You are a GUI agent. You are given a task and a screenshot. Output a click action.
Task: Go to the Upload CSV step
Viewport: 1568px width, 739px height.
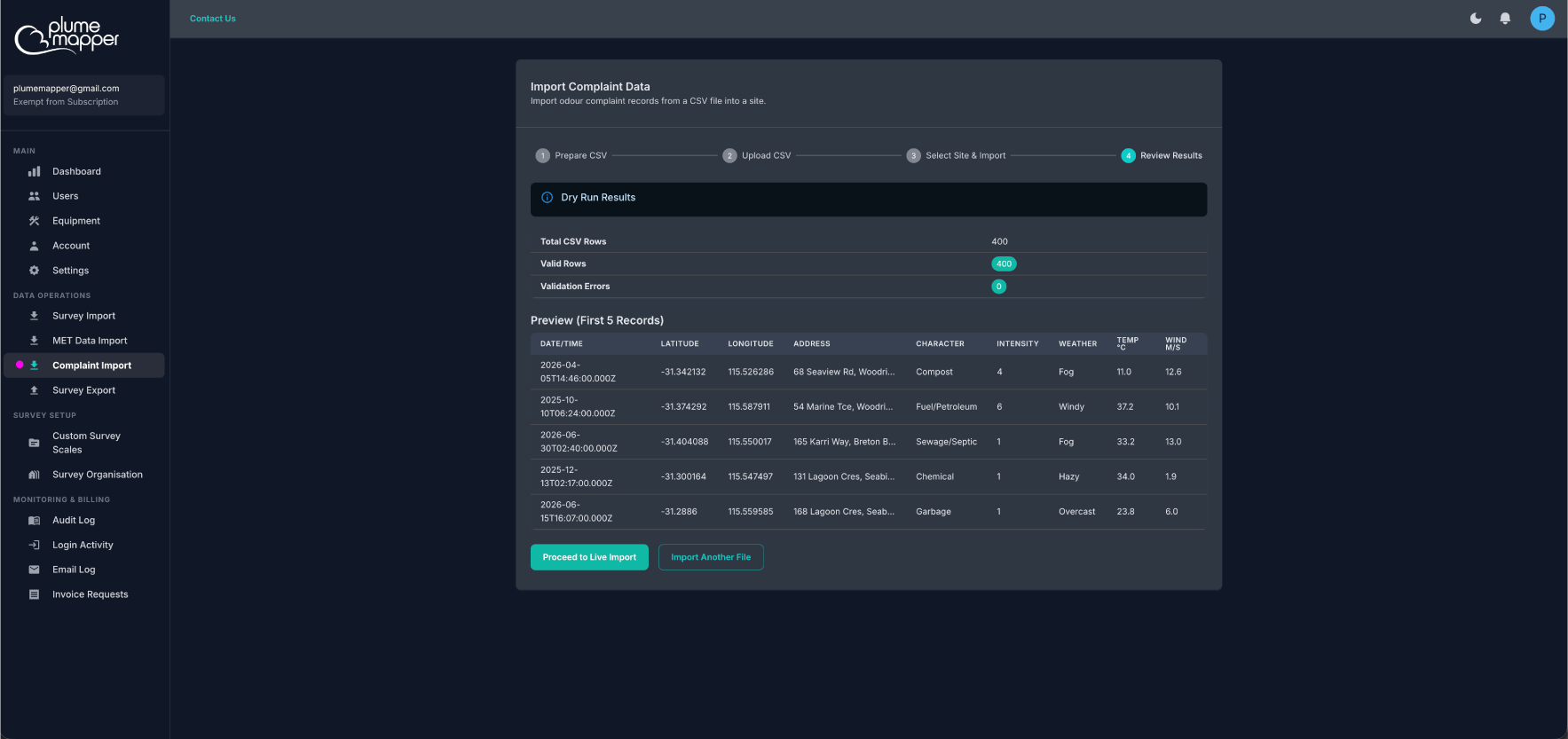point(757,155)
